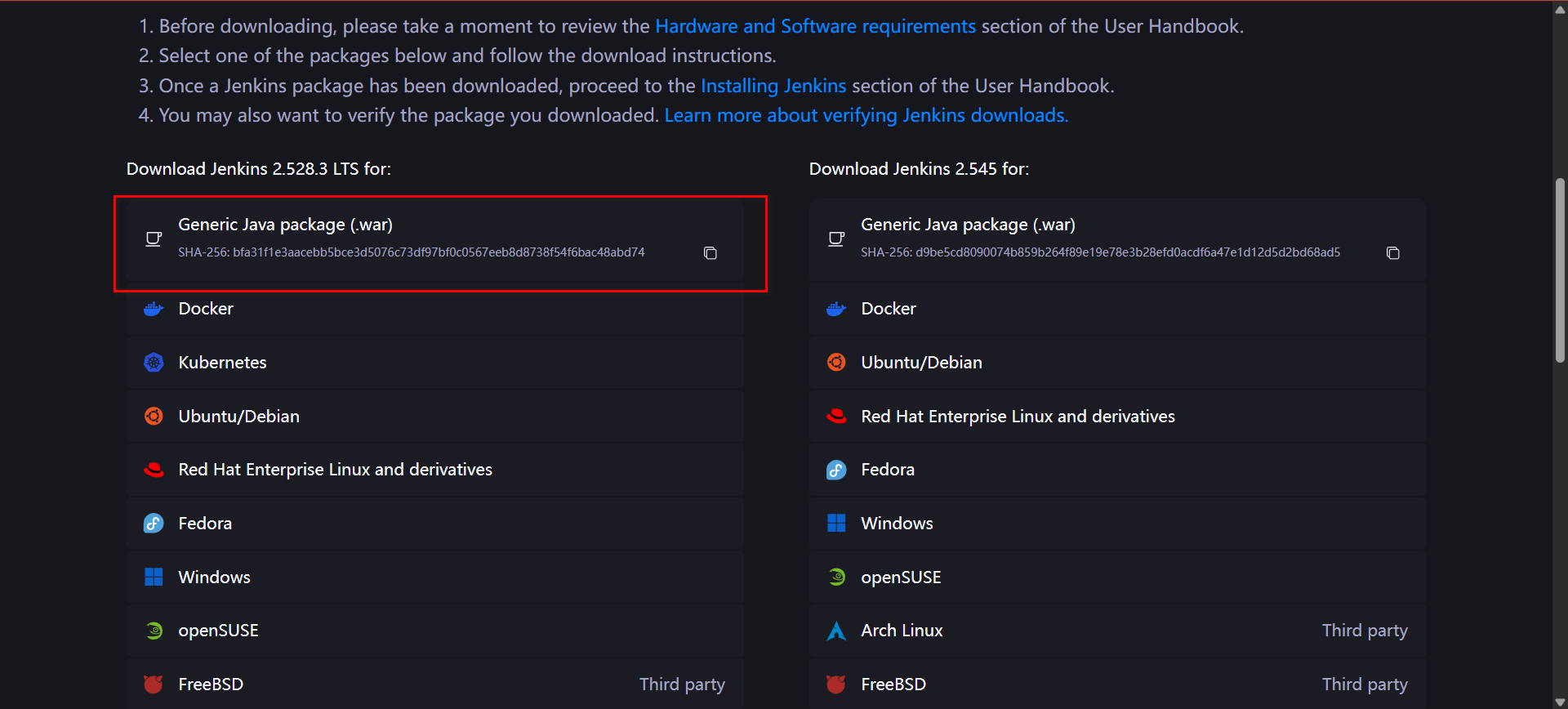Open Docker option for Jenkins 2.545
This screenshot has height=709, width=1568.
(x=1118, y=309)
